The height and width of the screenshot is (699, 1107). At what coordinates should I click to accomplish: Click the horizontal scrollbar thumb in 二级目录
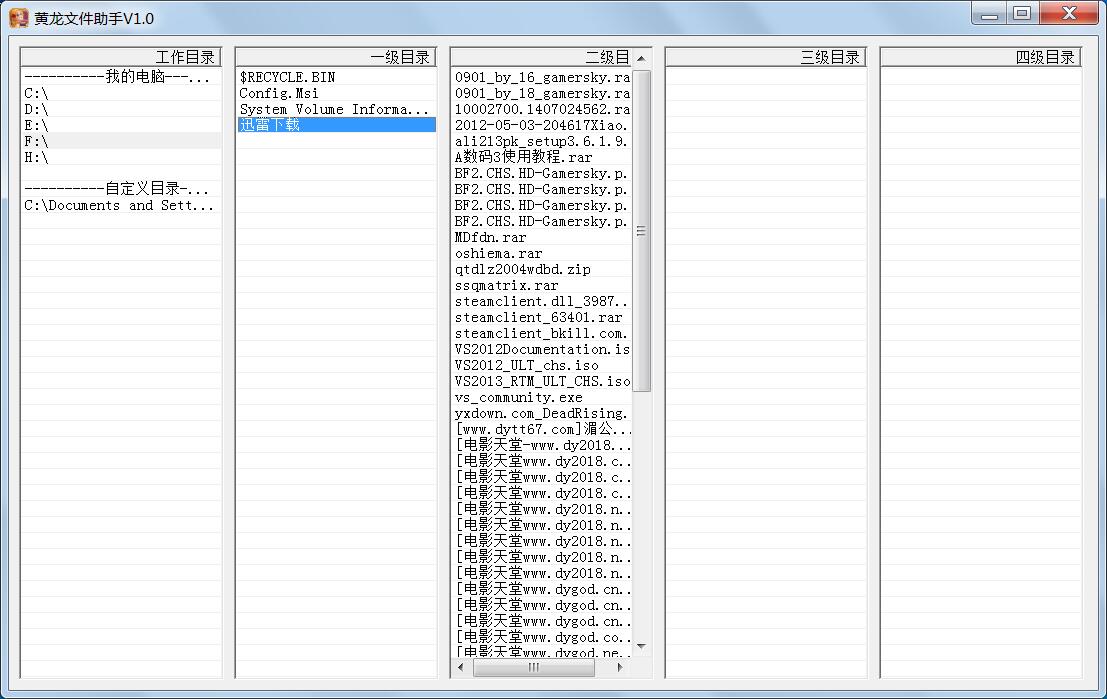pyautogui.click(x=534, y=667)
